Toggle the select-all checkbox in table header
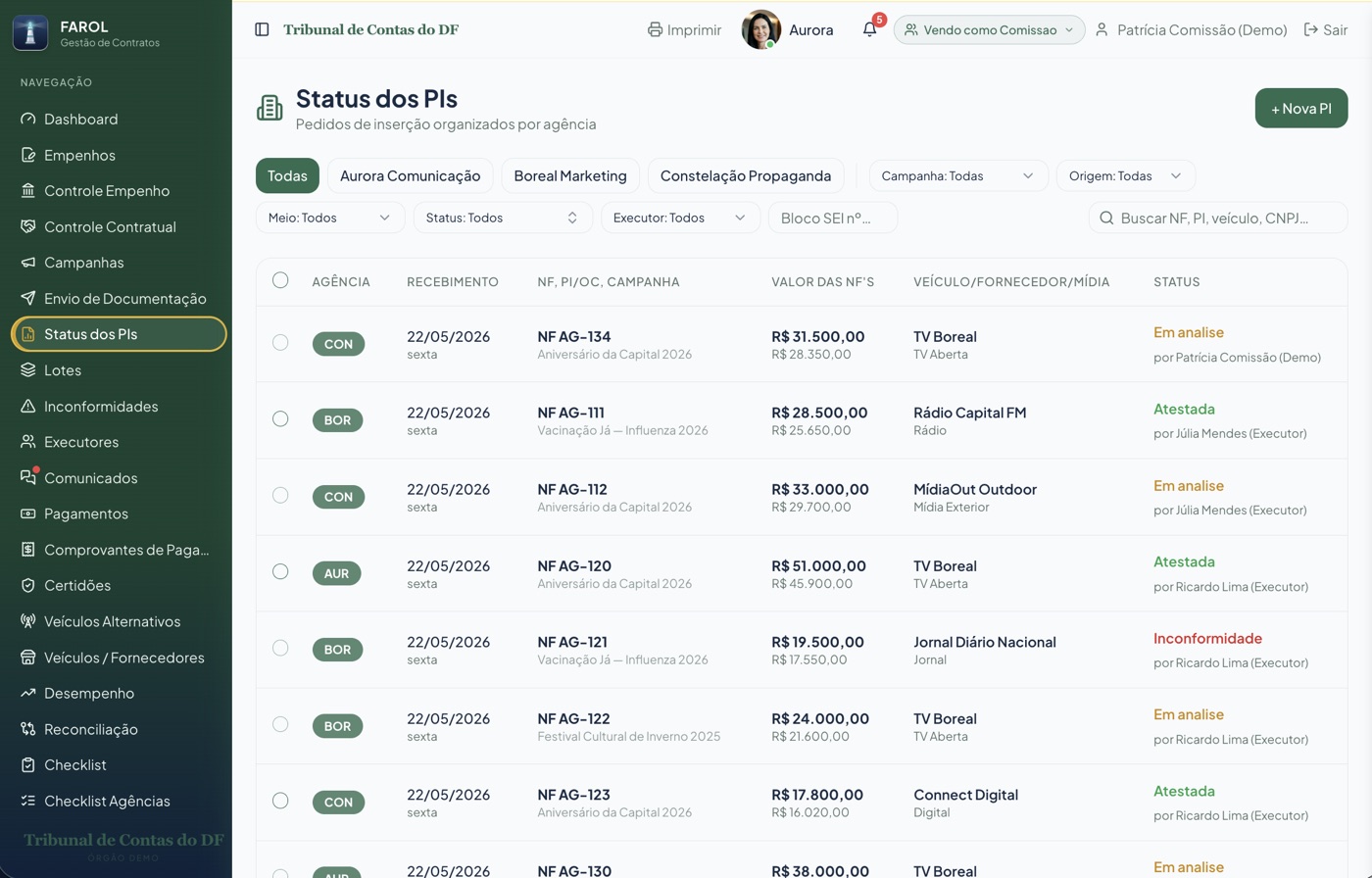 pos(280,280)
